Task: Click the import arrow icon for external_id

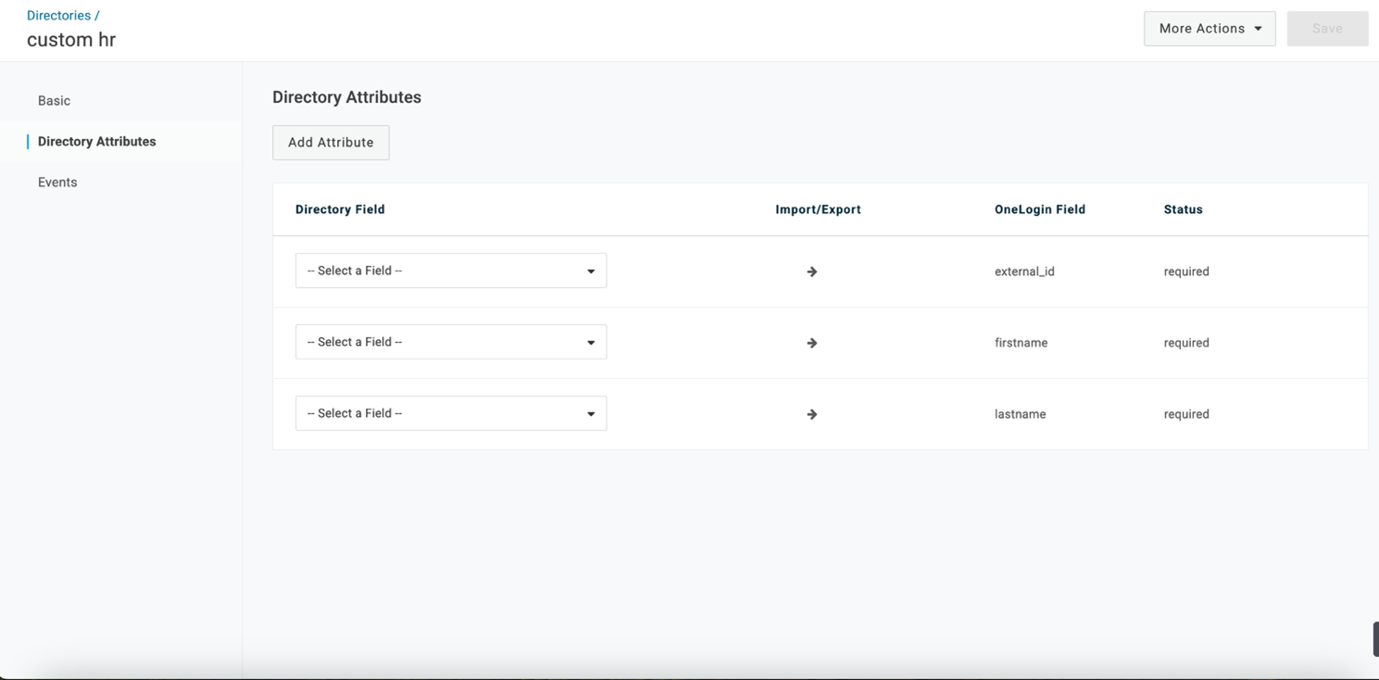Action: (812, 272)
